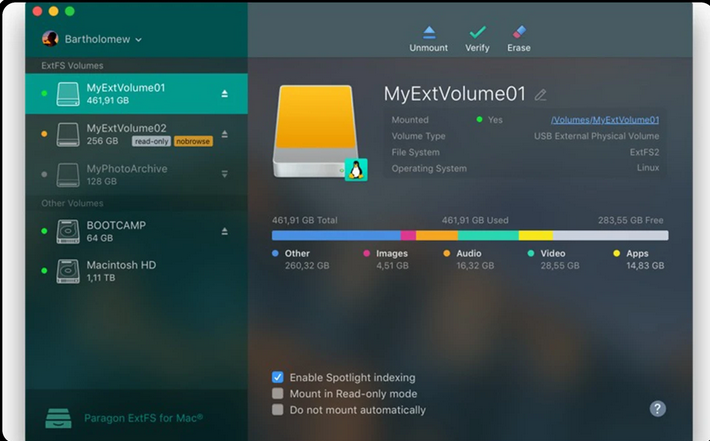This screenshot has width=710, height=441.
Task: Click the 'Linux' operating system value
Action: point(648,168)
